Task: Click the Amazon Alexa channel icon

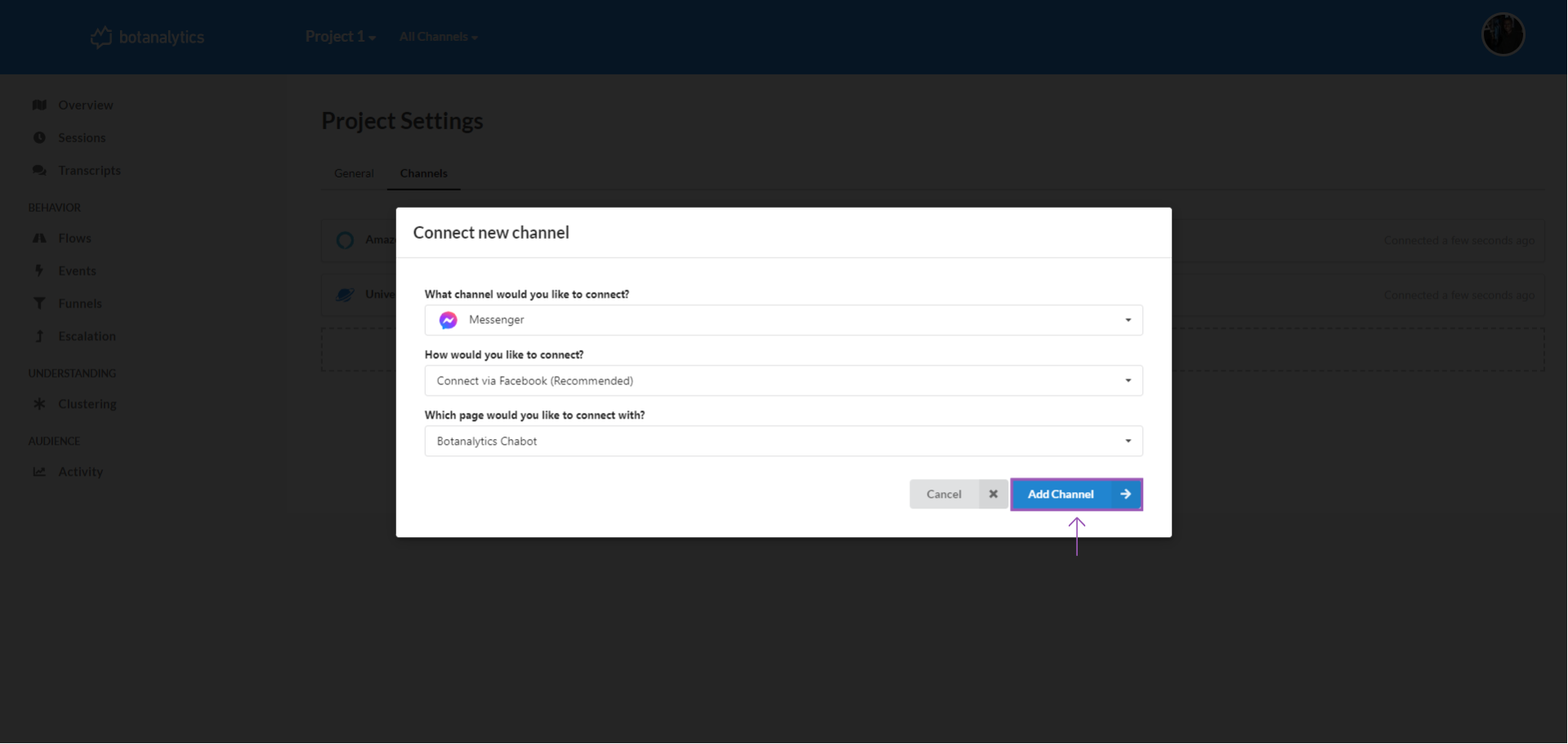Action: [x=345, y=240]
